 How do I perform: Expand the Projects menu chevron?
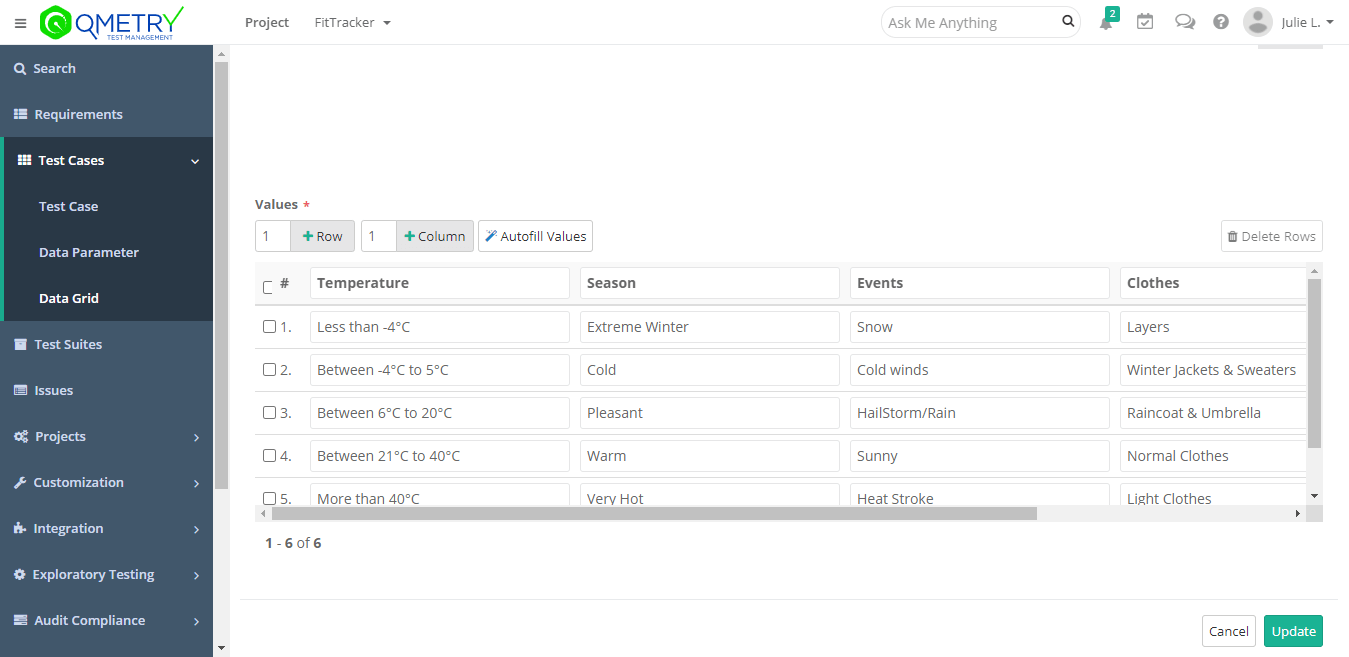(x=196, y=437)
